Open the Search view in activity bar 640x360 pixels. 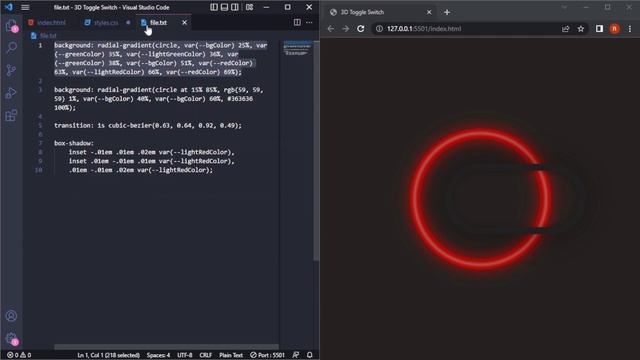coord(11,47)
